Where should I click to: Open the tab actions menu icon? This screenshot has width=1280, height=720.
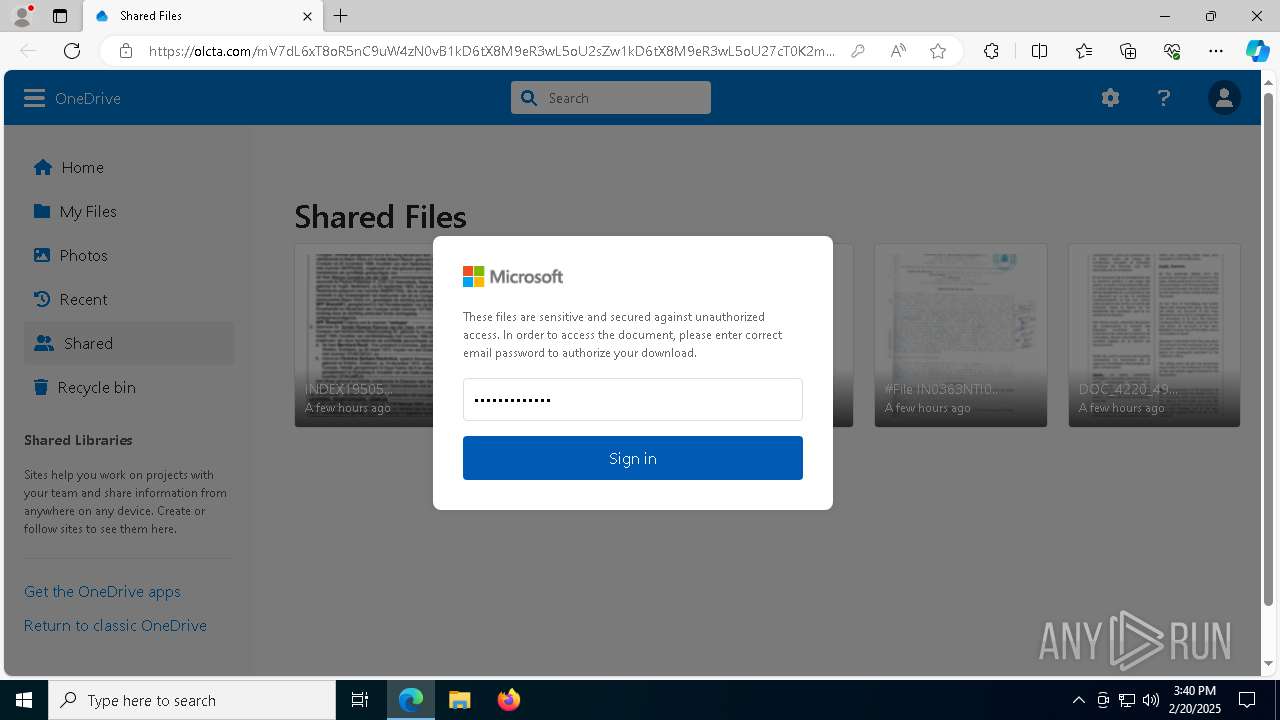pos(60,16)
